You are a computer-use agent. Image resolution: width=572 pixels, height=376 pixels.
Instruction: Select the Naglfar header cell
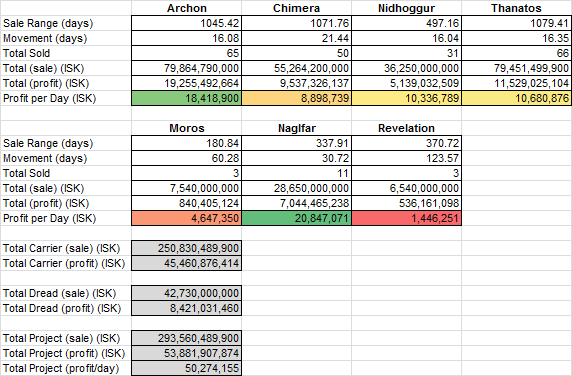click(x=296, y=128)
